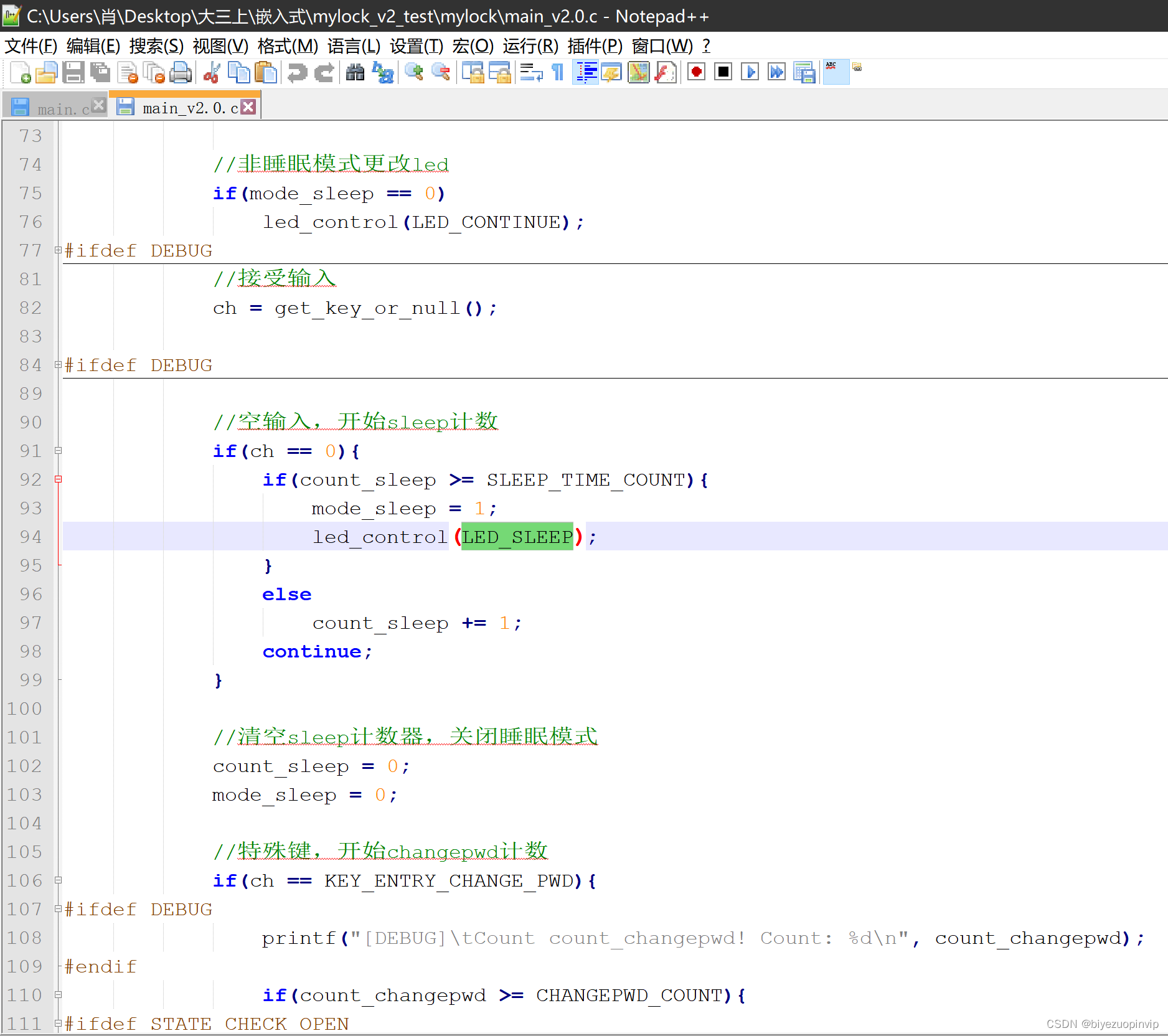Open the ? help menu
This screenshot has height=1036, width=1168.
tap(706, 46)
